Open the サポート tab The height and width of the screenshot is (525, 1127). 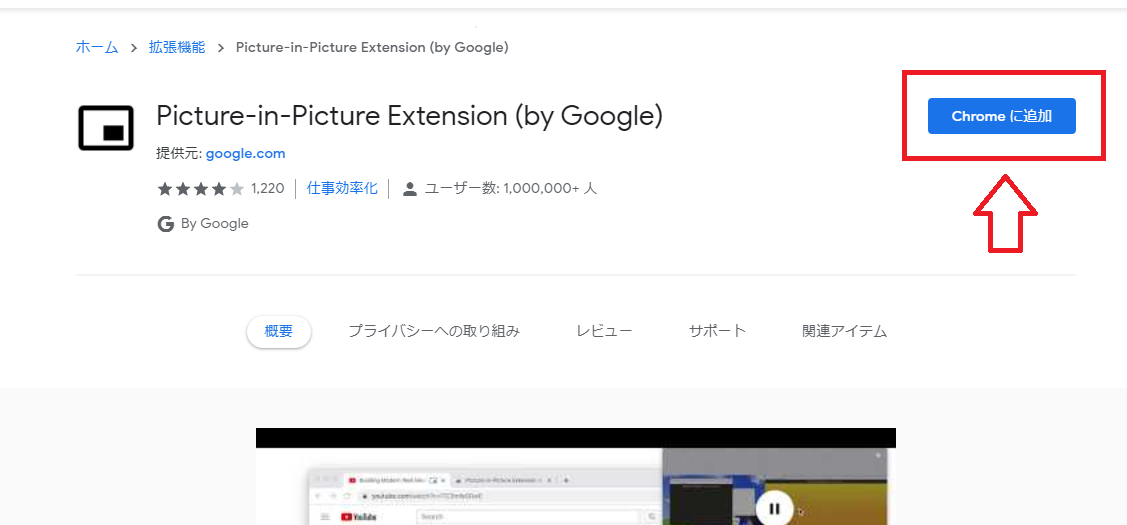pos(717,332)
